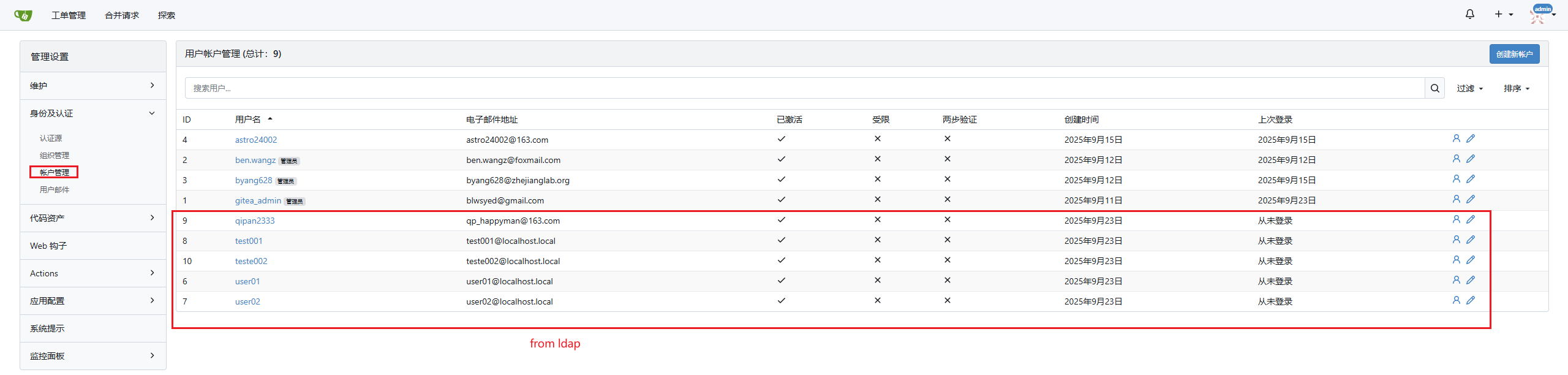Open the 排序 sort dropdown
This screenshot has height=375, width=1568.
[1516, 88]
